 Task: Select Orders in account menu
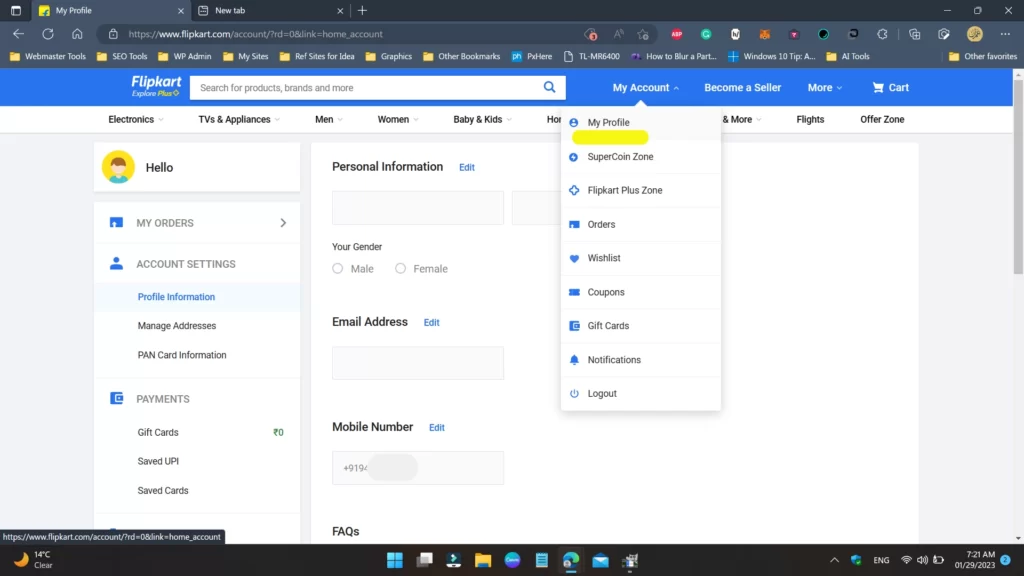pos(641,224)
